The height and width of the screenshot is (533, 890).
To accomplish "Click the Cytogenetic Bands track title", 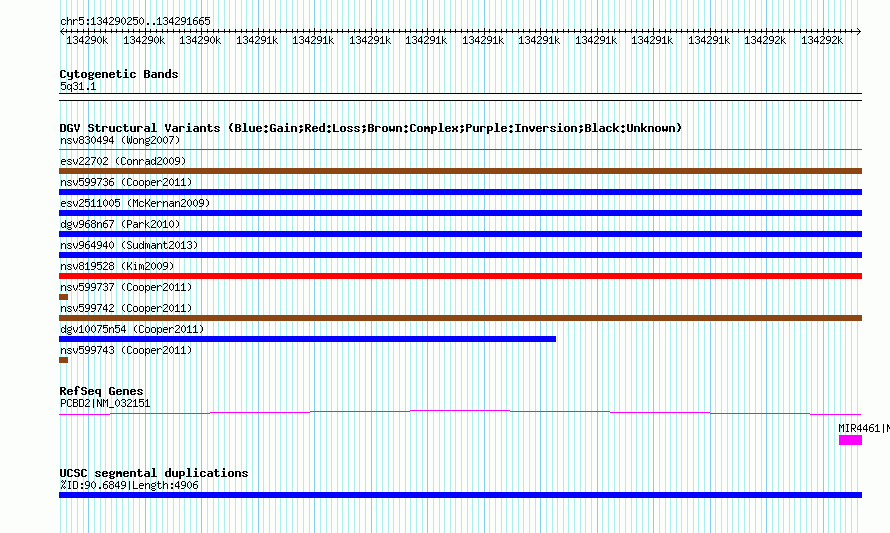I will click(119, 74).
